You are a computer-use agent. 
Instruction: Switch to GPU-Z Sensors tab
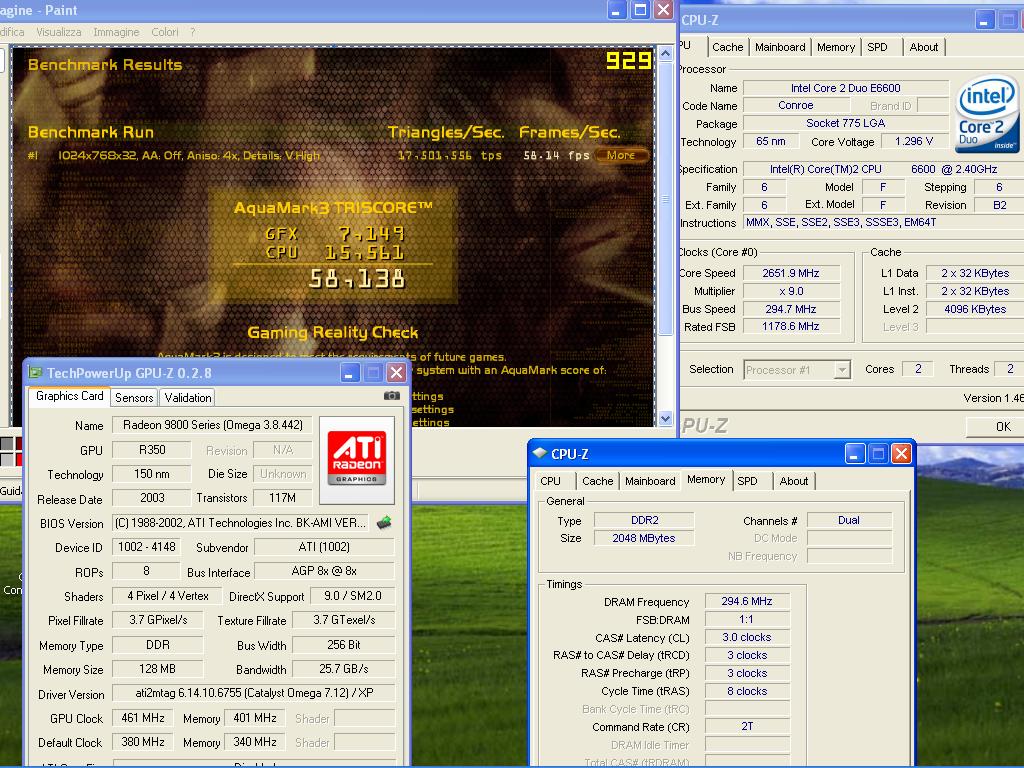pos(134,398)
